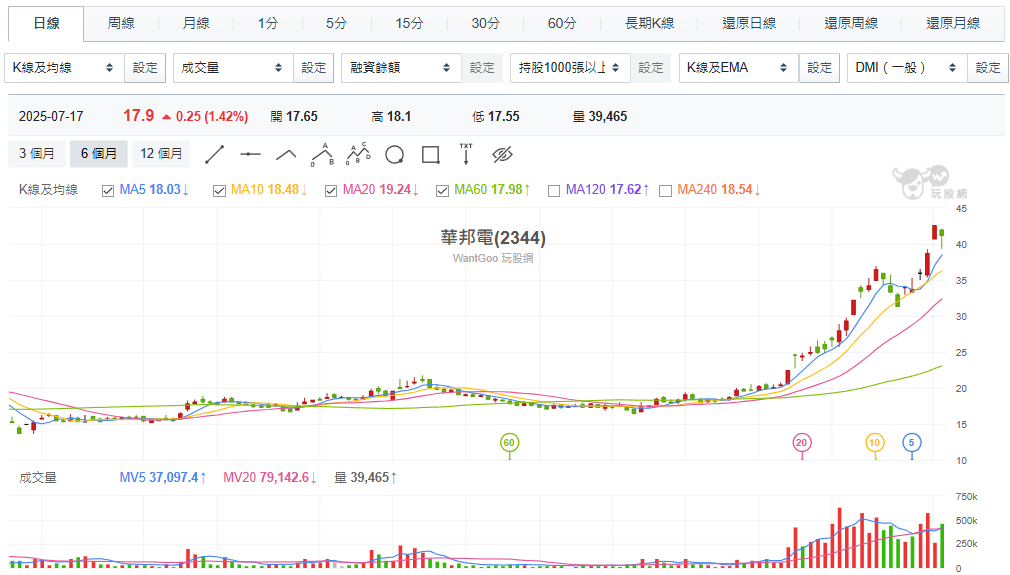
Task: Pick the angle polyline drawing tool
Action: 286,154
